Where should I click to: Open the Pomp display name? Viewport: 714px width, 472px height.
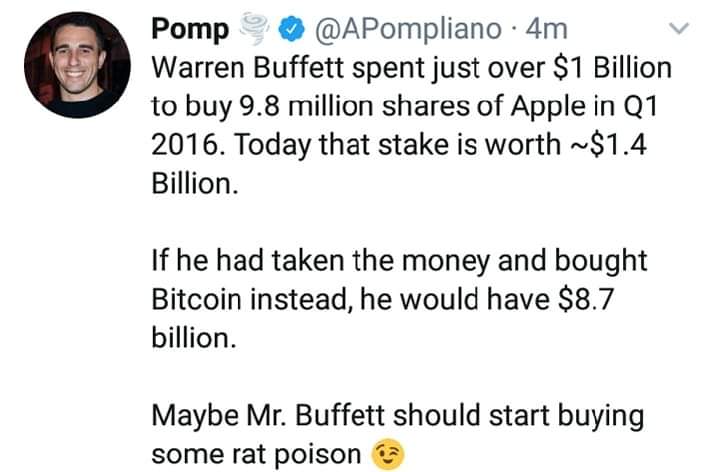pyautogui.click(x=187, y=30)
